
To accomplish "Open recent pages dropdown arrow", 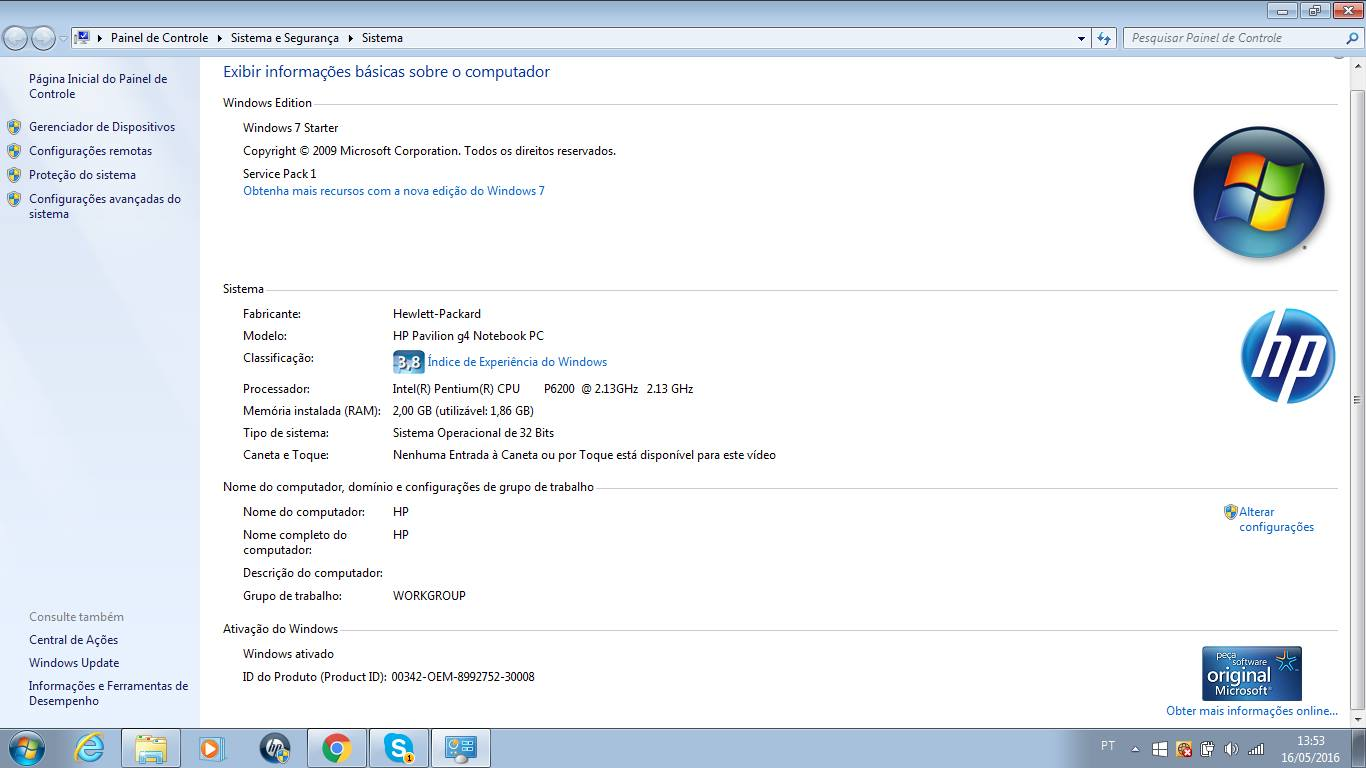I will pyautogui.click(x=64, y=38).
